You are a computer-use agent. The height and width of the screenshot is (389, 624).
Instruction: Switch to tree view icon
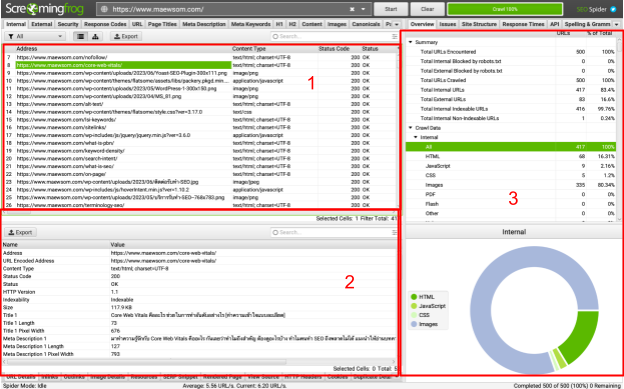coord(95,36)
